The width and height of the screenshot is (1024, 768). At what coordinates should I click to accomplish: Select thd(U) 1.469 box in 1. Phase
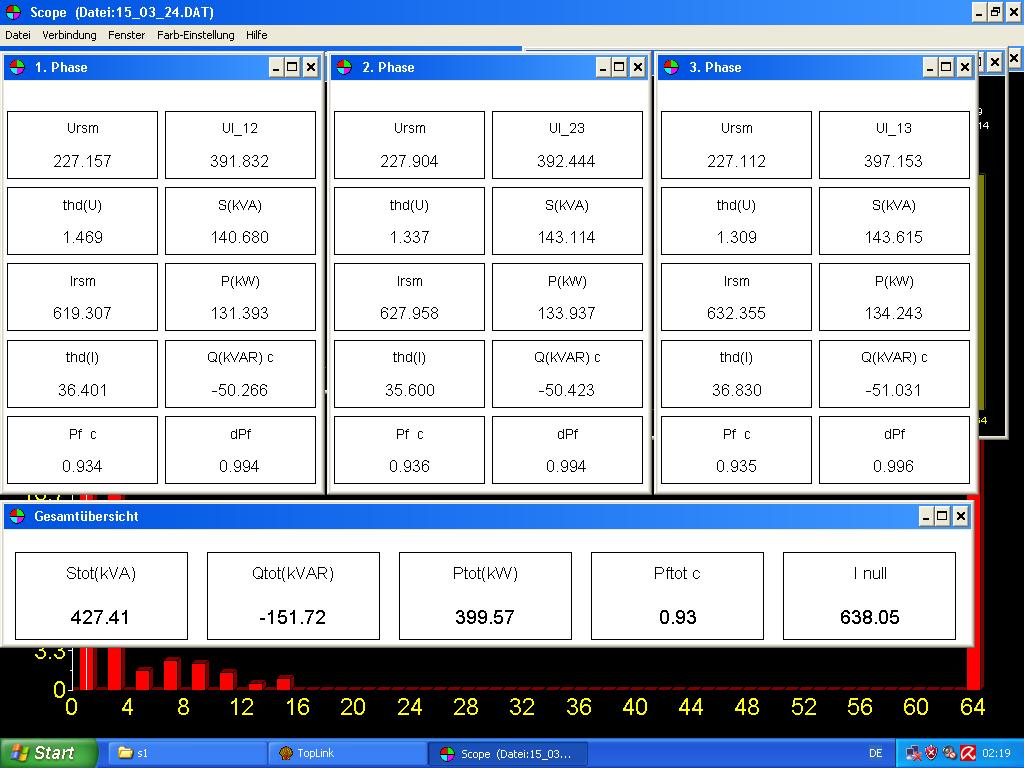tap(82, 221)
